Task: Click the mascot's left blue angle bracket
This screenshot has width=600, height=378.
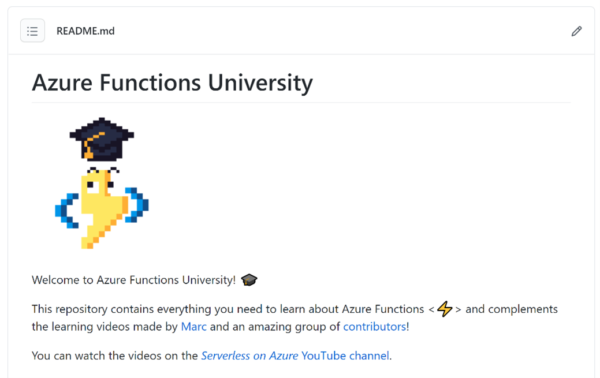Action: (67, 211)
